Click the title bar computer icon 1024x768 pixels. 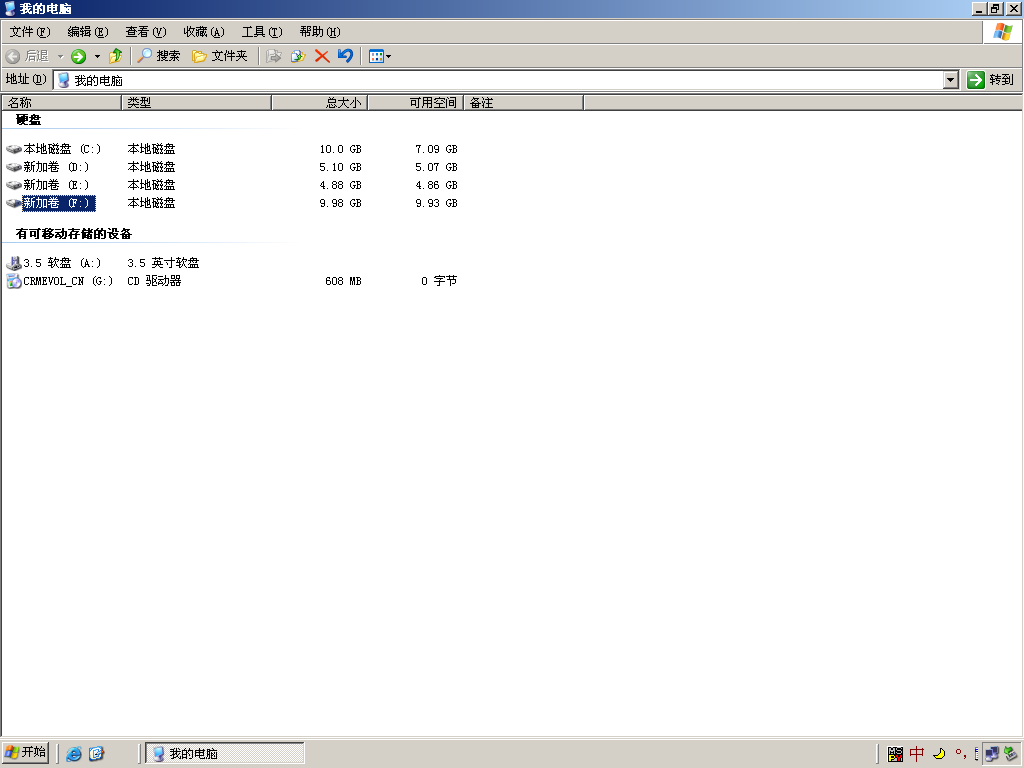[10, 8]
